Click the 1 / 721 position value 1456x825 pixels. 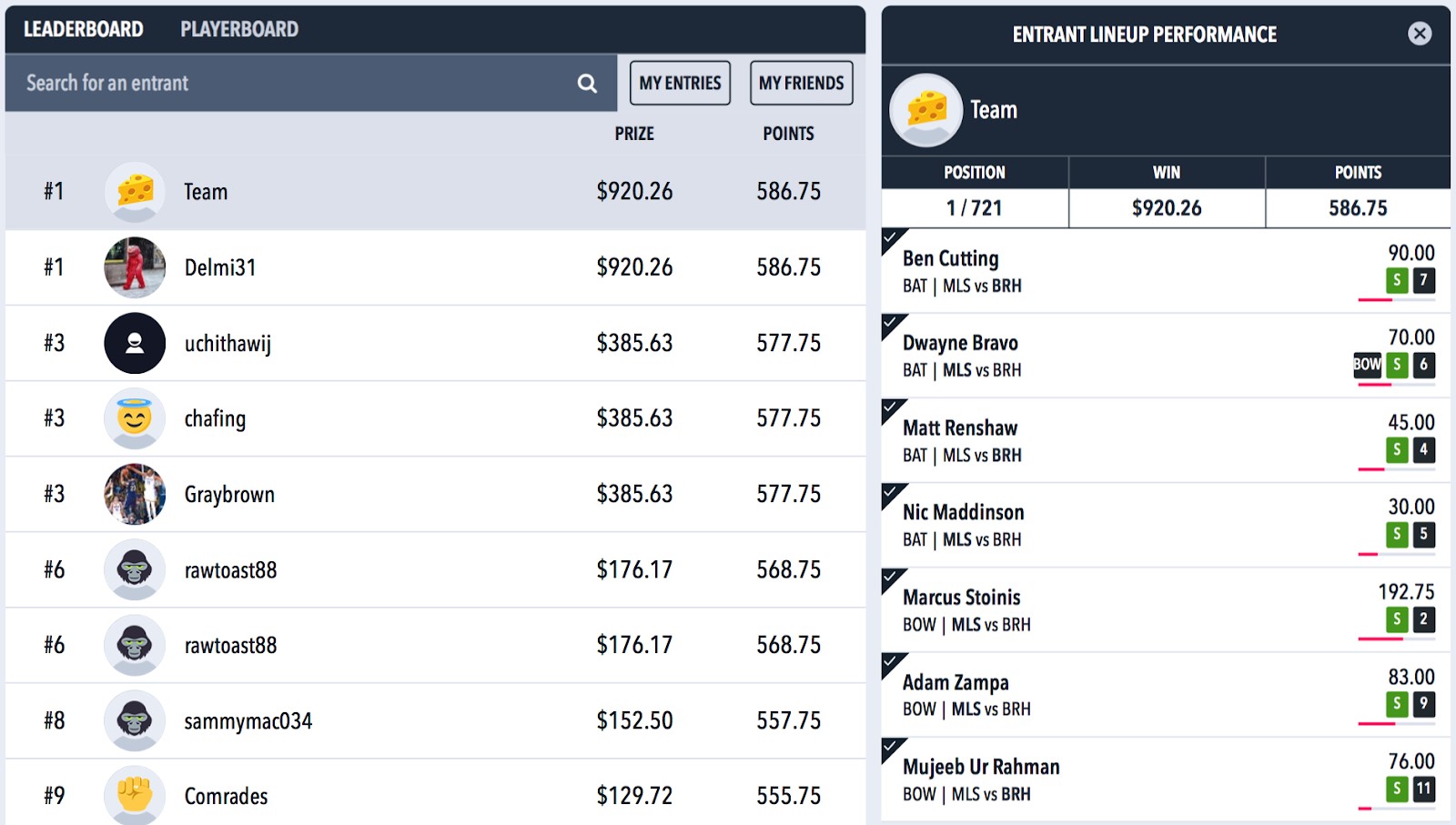974,208
